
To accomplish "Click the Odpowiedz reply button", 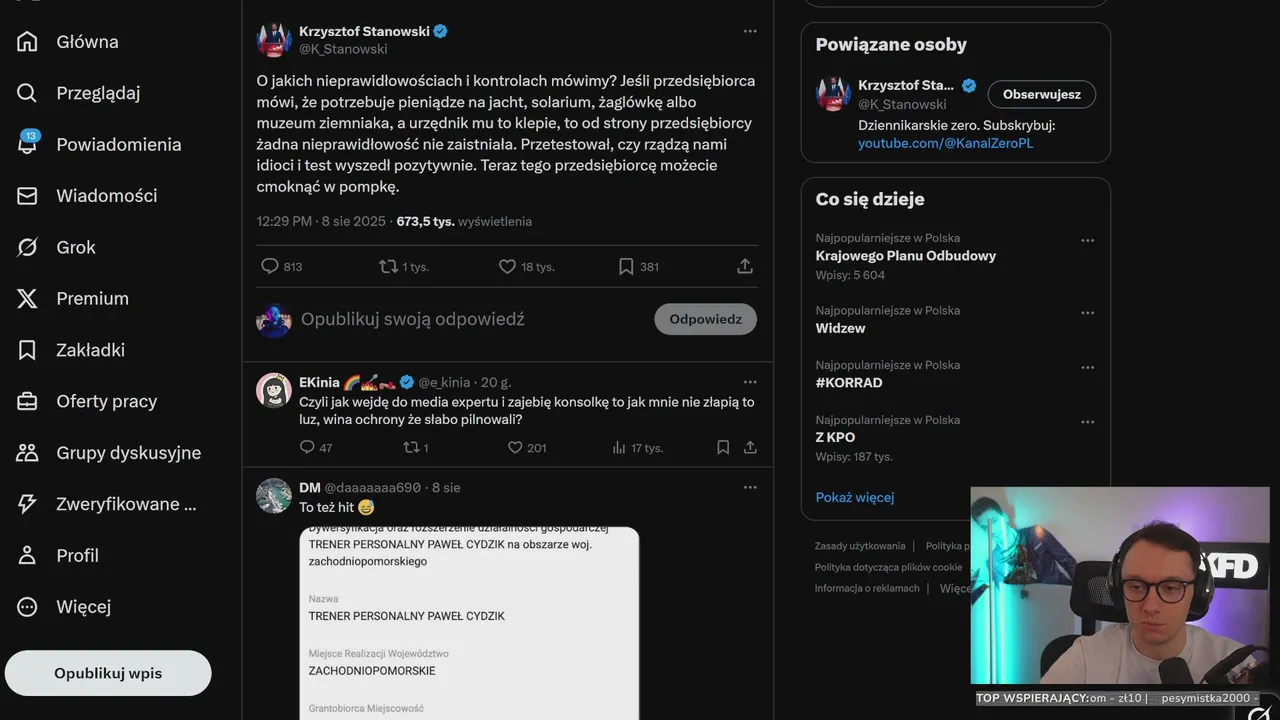I will [706, 319].
